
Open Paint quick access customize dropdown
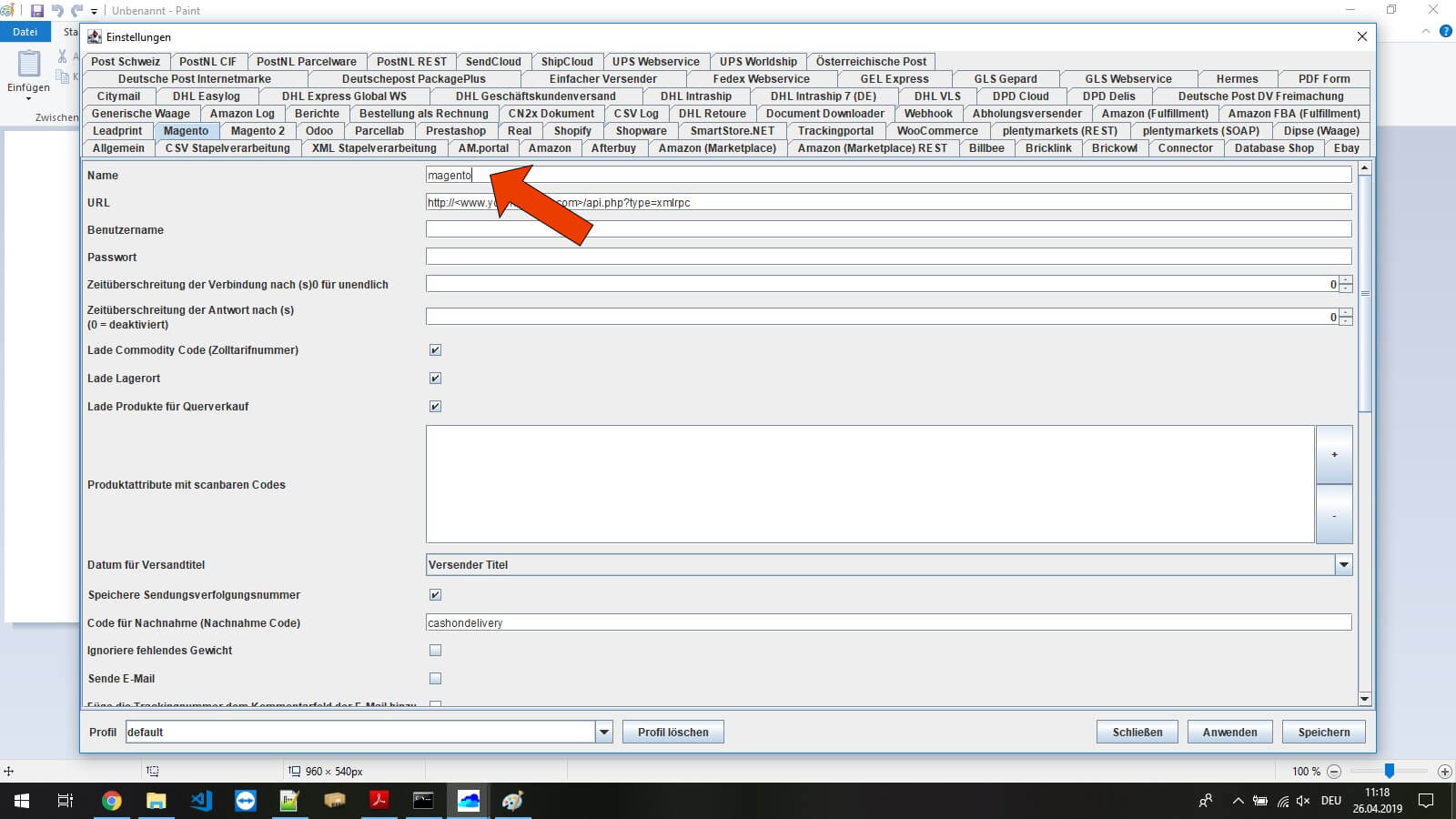[x=94, y=12]
